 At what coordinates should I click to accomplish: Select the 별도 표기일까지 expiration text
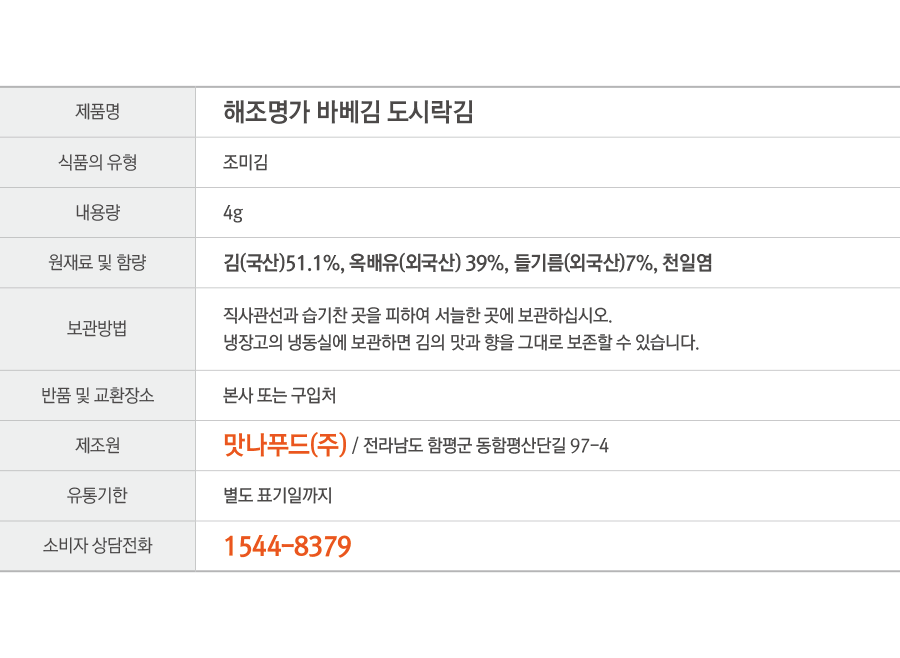[x=278, y=495]
